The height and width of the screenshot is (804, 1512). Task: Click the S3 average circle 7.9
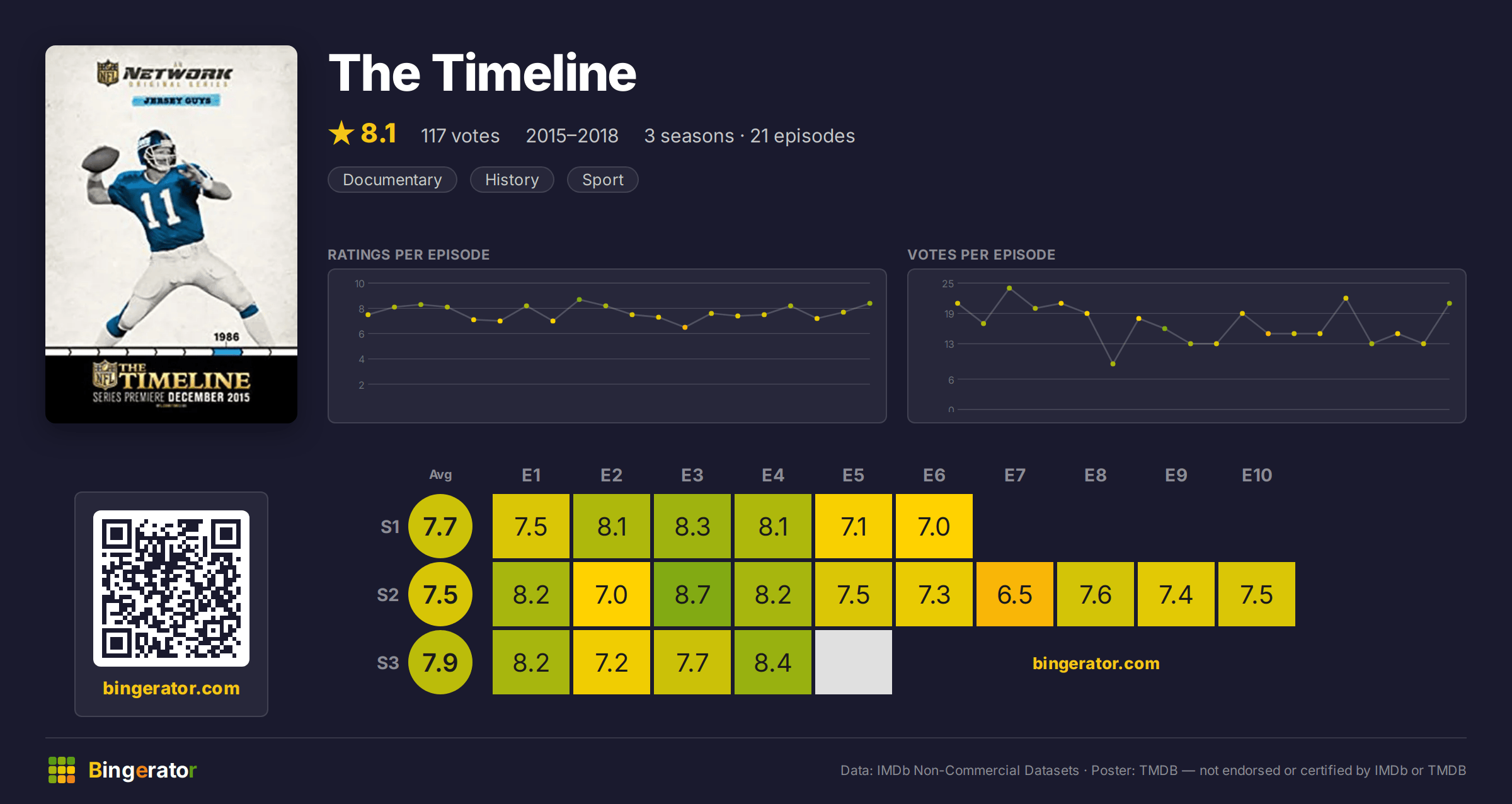(440, 662)
